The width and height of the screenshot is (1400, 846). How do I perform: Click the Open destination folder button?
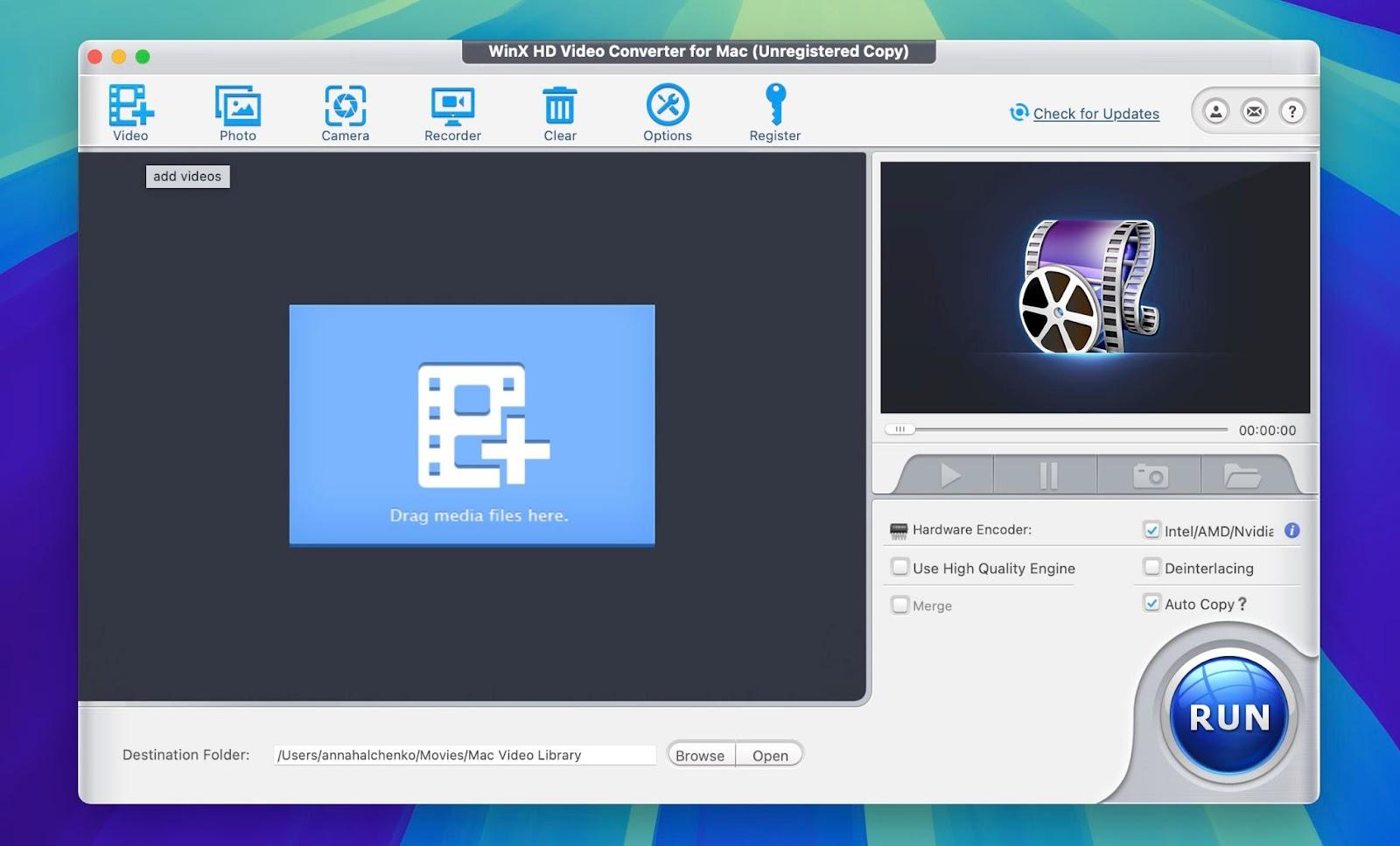point(770,755)
